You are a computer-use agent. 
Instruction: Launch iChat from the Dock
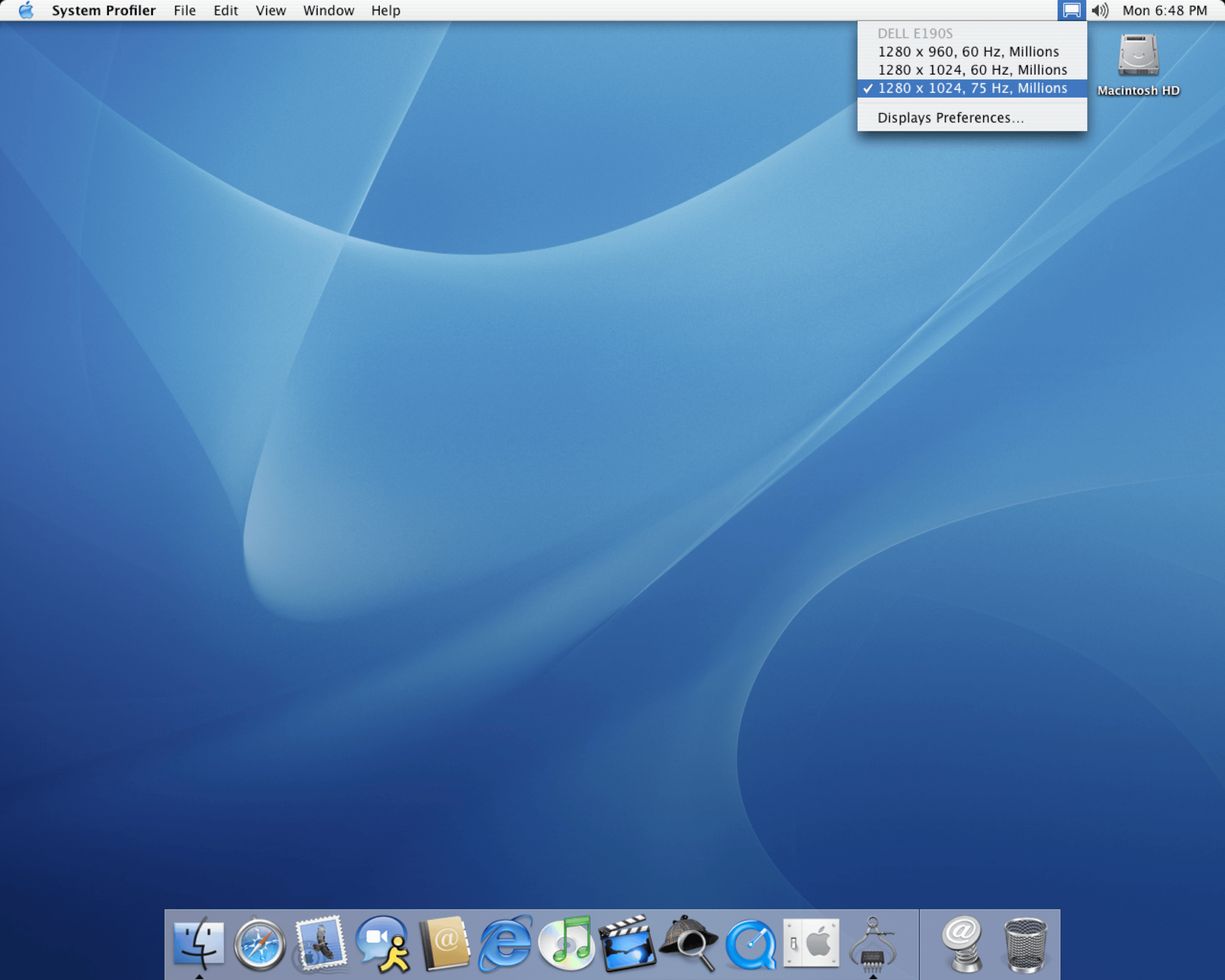coord(383,944)
